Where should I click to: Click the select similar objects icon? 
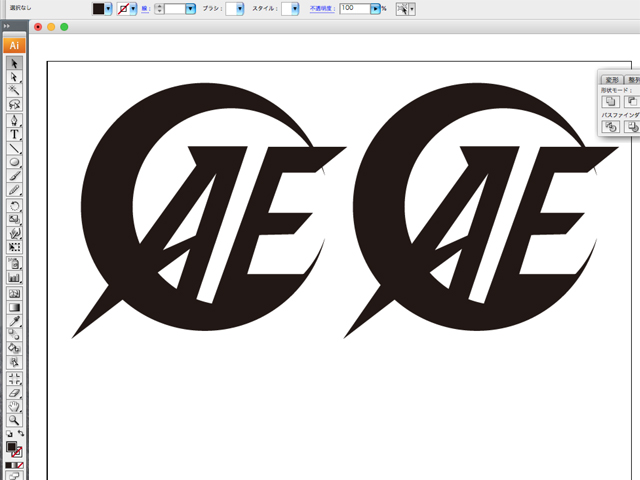point(402,9)
